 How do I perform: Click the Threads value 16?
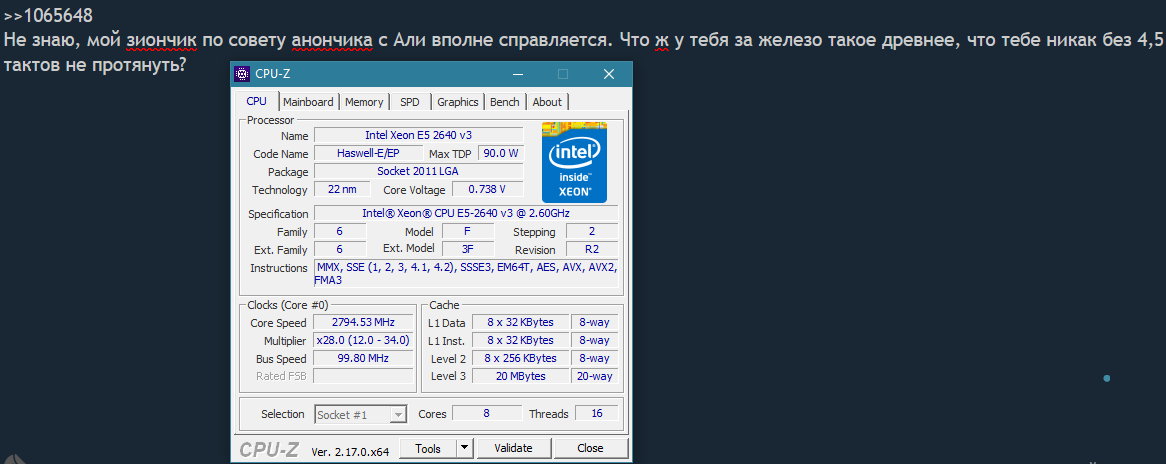click(x=596, y=413)
